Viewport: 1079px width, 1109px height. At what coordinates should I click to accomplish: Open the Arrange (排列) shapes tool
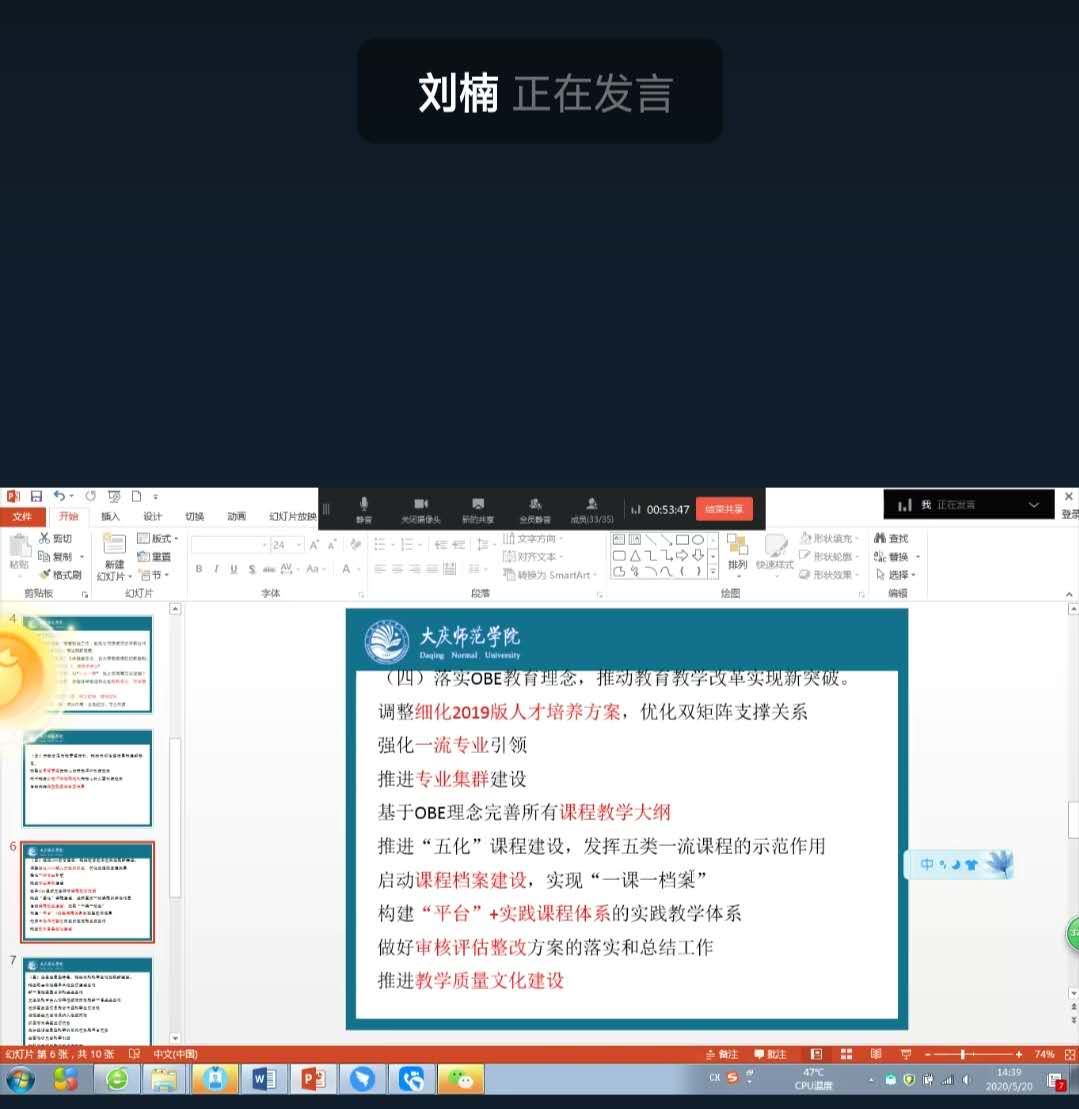coord(737,550)
